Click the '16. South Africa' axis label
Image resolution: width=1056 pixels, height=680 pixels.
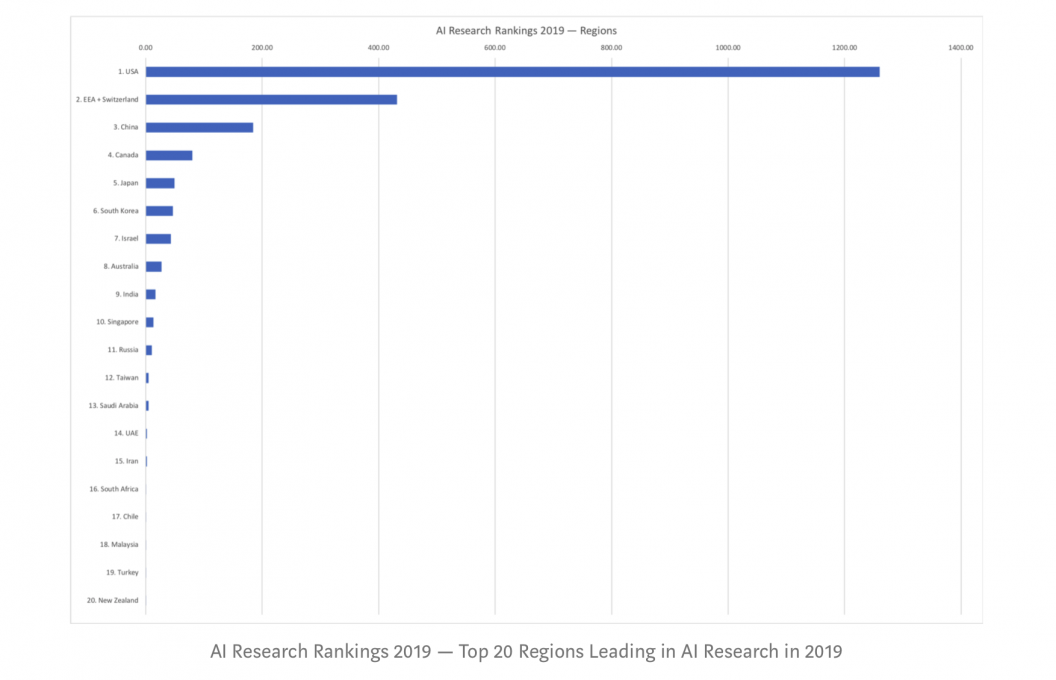click(114, 489)
